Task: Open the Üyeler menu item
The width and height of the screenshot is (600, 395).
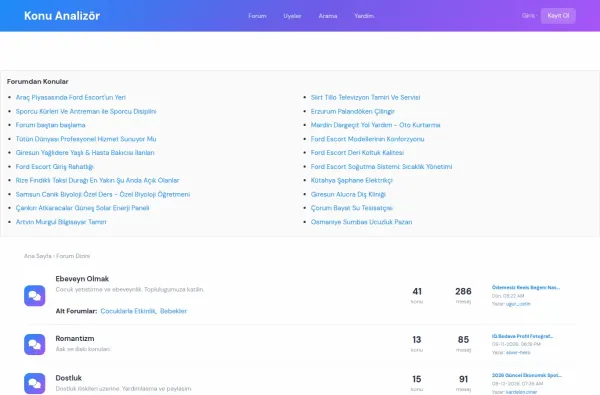Action: pyautogui.click(x=292, y=16)
